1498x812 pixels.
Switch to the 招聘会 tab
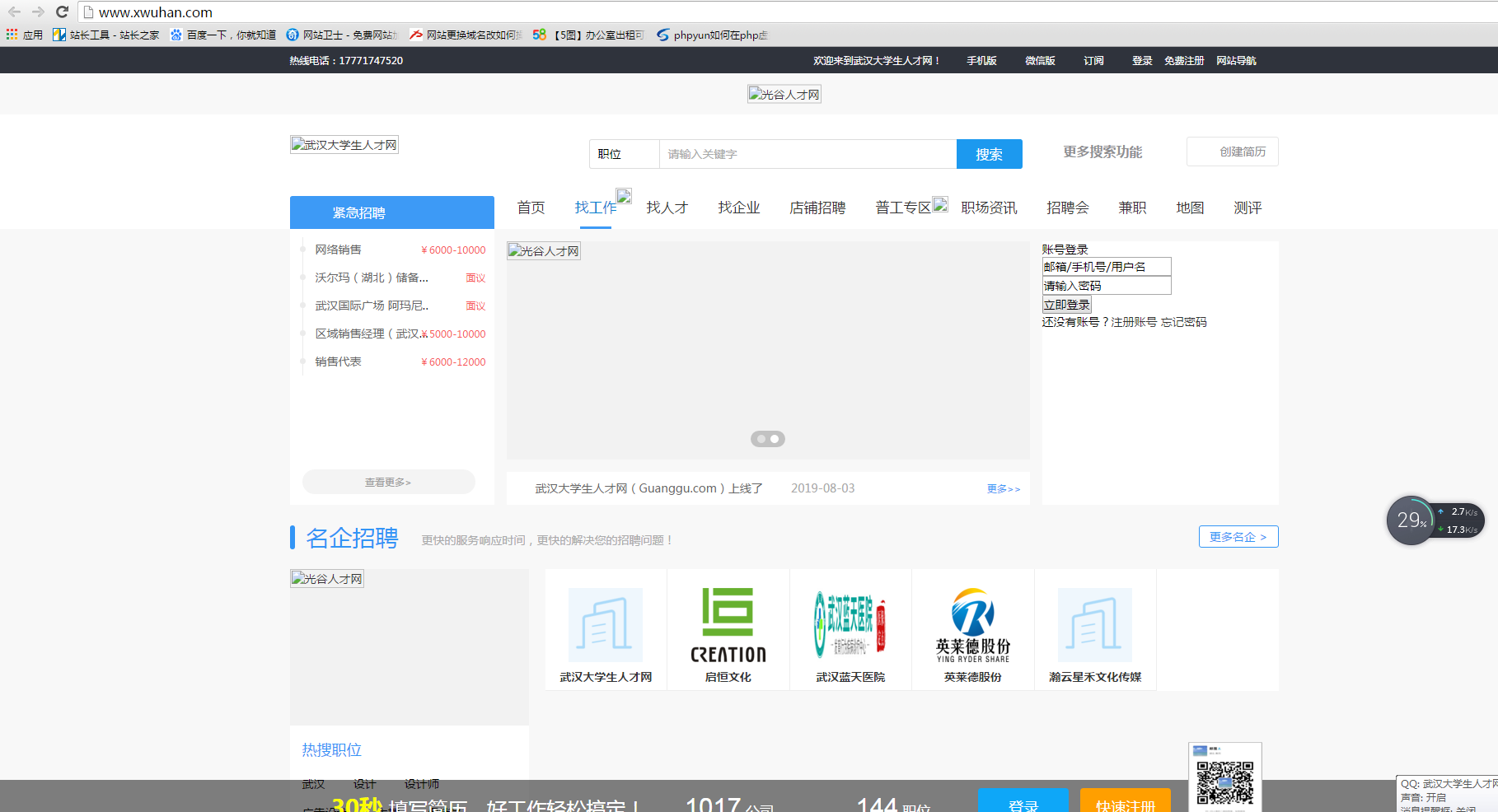point(1067,208)
